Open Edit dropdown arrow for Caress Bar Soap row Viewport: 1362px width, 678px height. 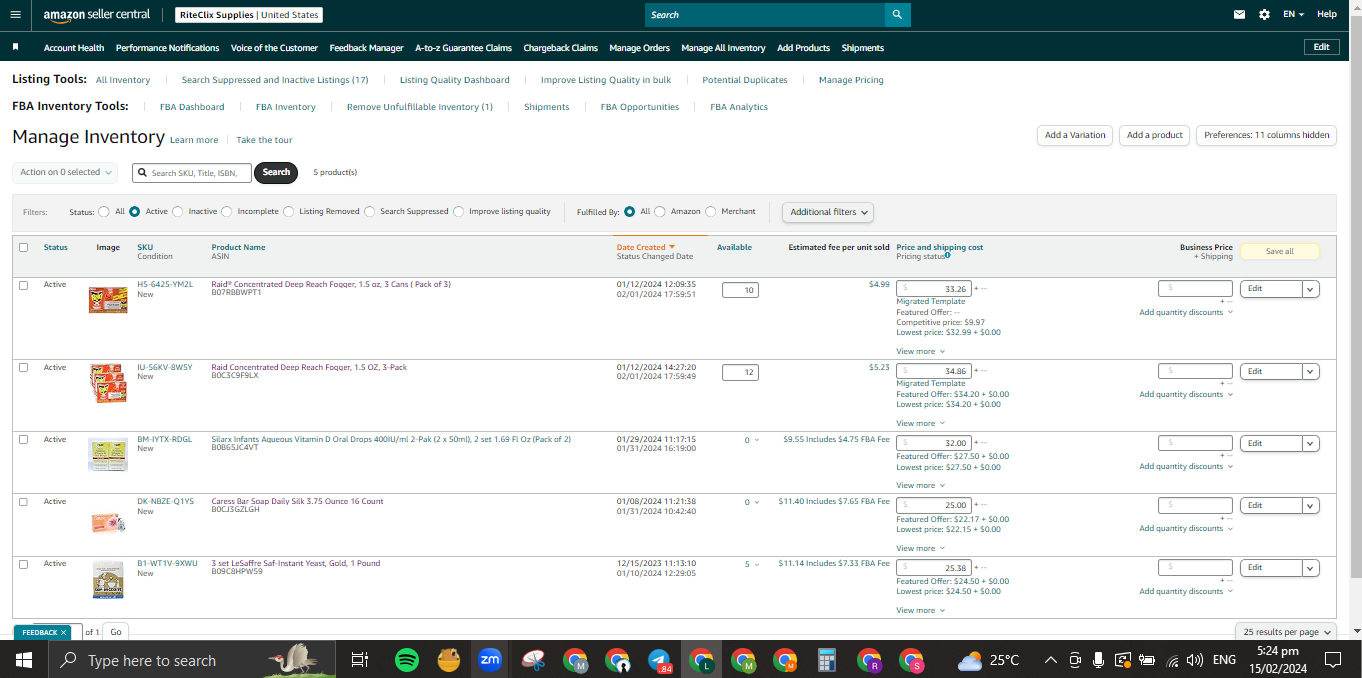1310,505
